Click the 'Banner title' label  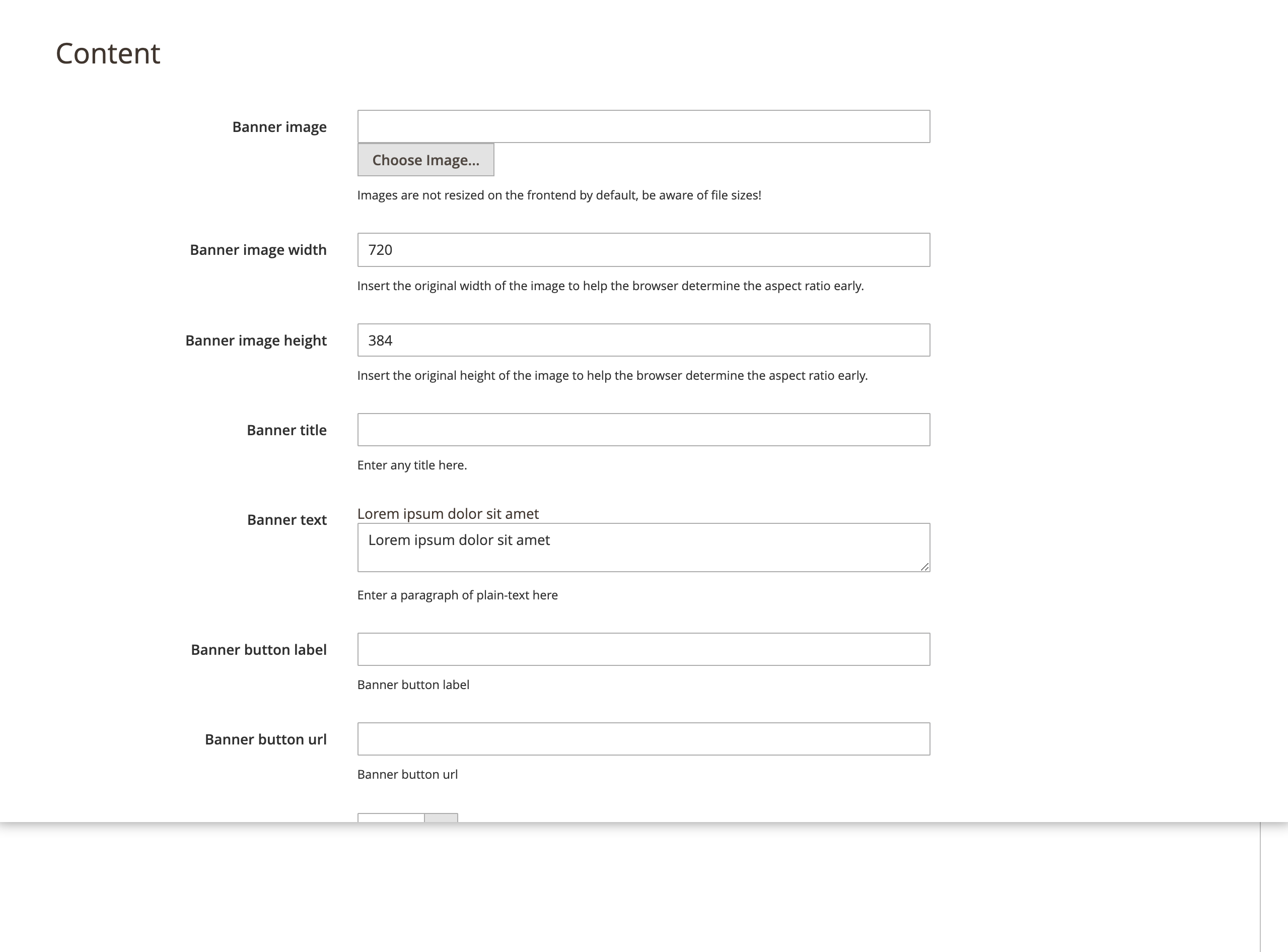(x=287, y=430)
